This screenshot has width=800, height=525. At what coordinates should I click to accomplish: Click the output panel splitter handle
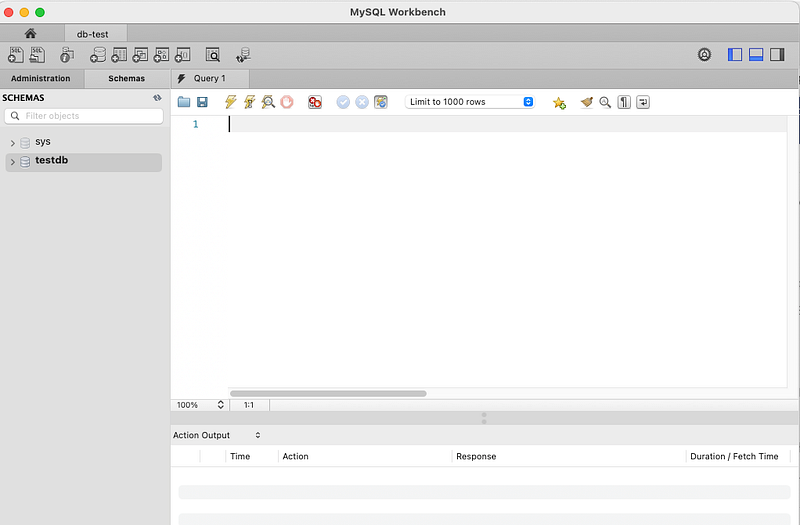[x=484, y=418]
